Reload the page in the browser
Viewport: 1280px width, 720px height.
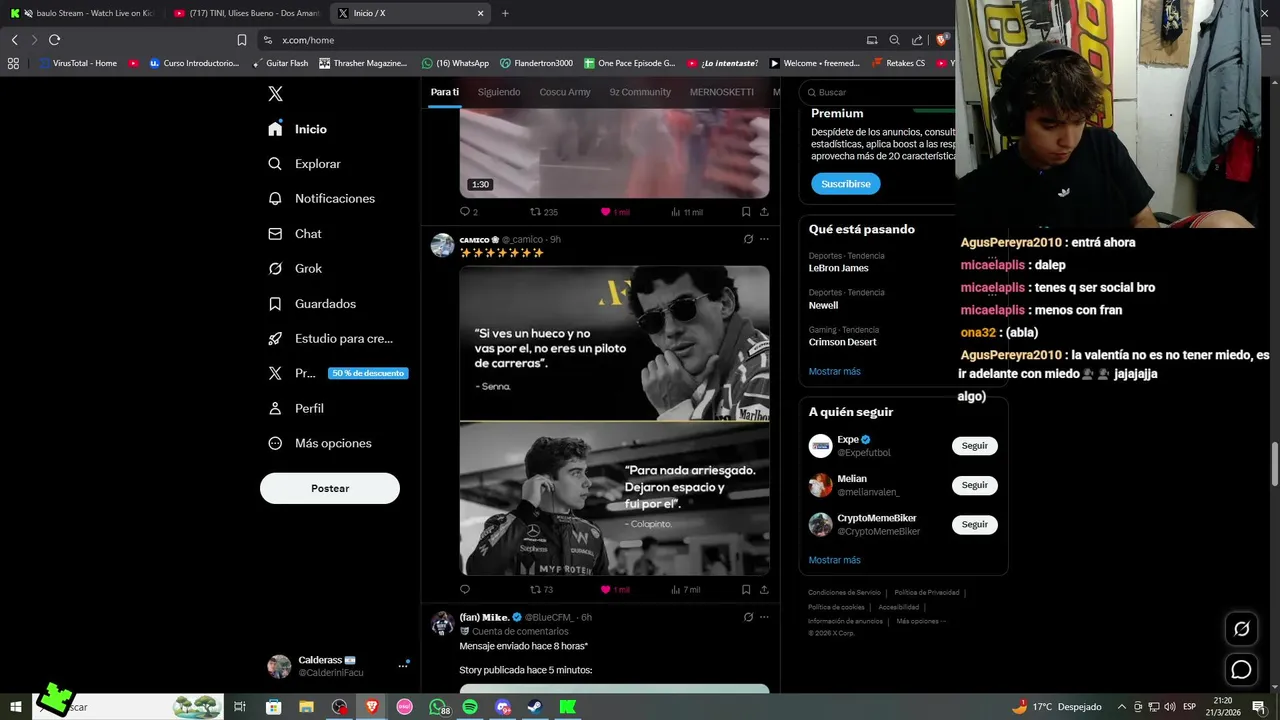click(x=54, y=40)
